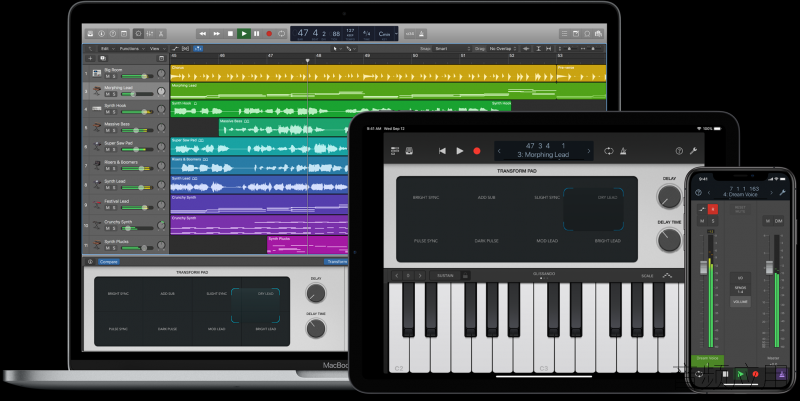Open the Inspector on the MacBook toolbar

(x=102, y=34)
